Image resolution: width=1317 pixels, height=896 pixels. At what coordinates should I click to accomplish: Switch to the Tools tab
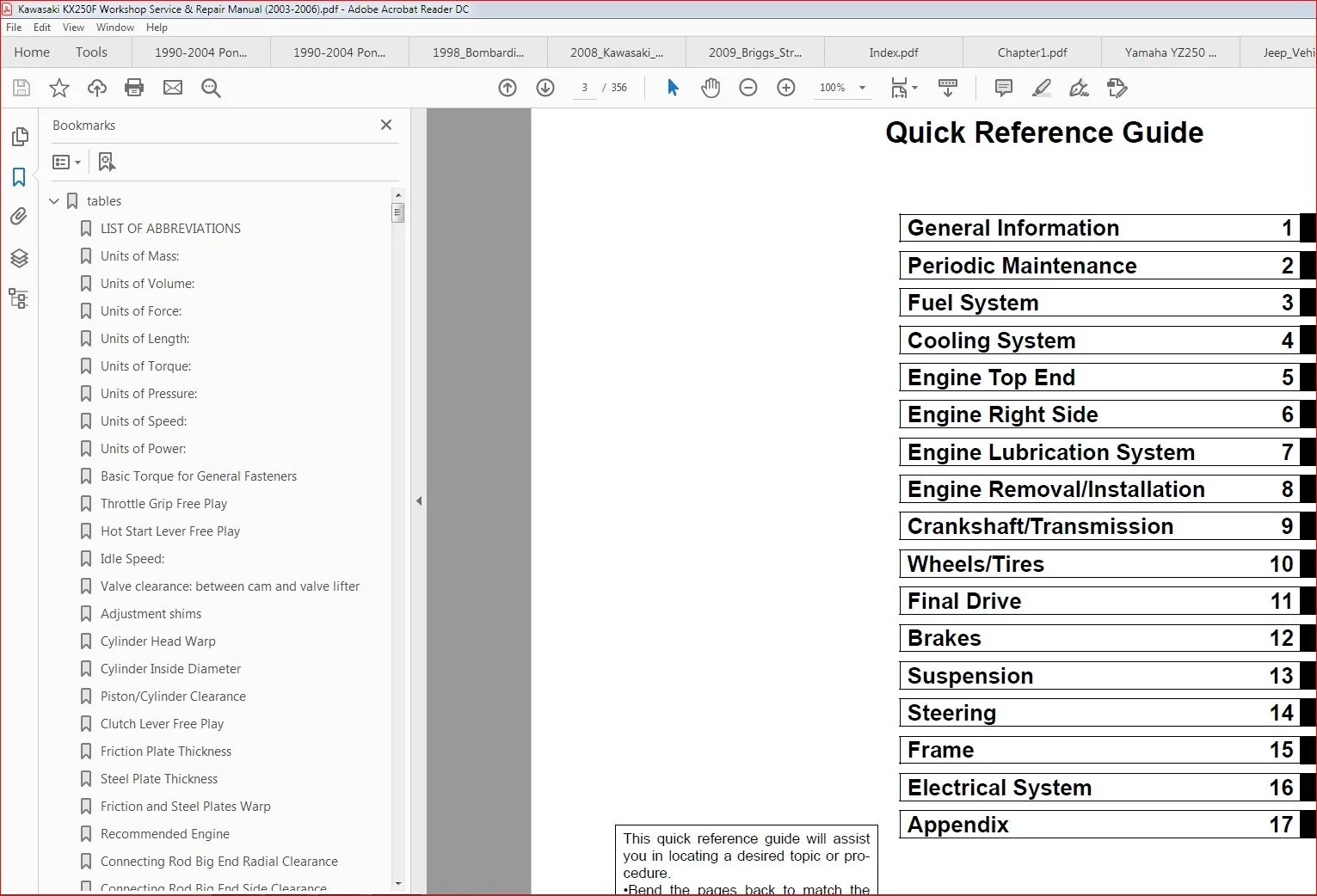pyautogui.click(x=91, y=52)
